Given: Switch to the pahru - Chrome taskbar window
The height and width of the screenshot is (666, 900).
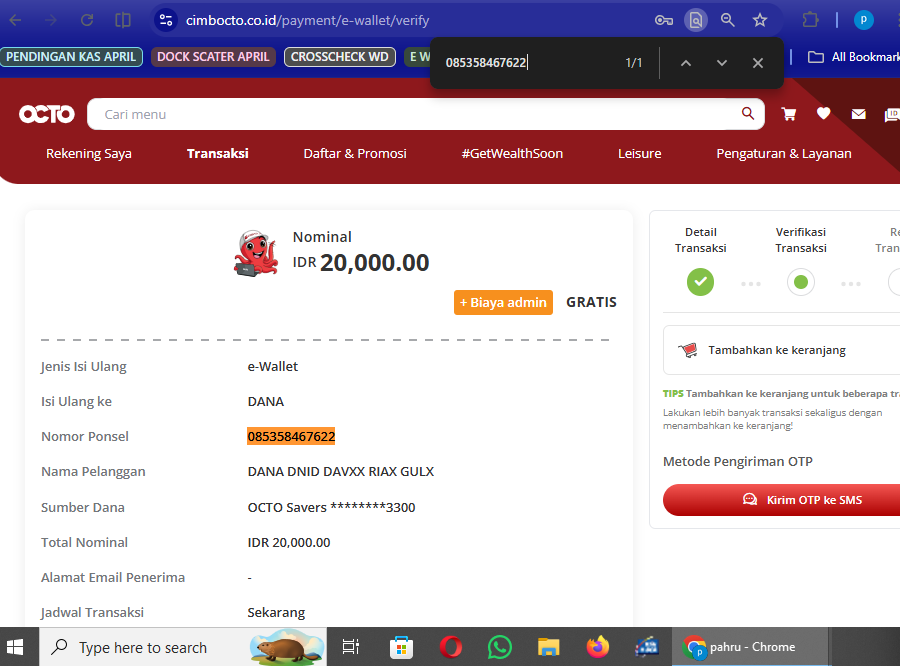Looking at the screenshot, I should click(750, 647).
